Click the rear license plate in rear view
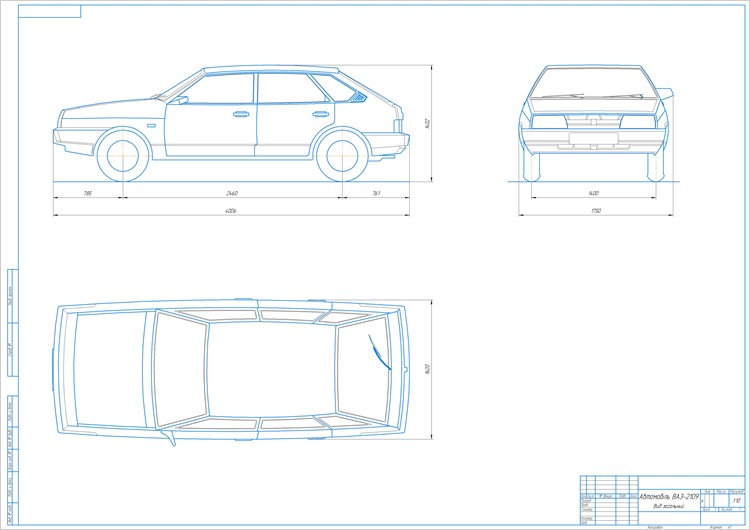This screenshot has height=530, width=750. 594,139
